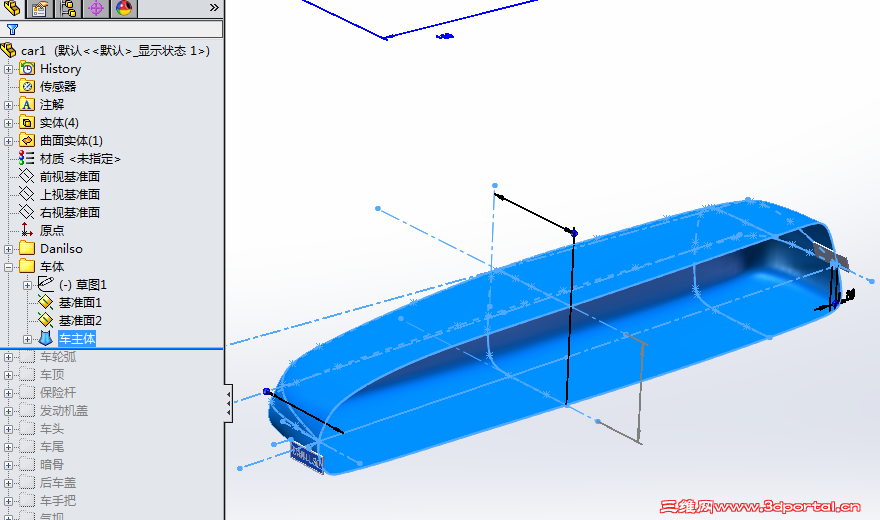Click the filter funnel icon
This screenshot has height=520, width=880.
[12, 29]
